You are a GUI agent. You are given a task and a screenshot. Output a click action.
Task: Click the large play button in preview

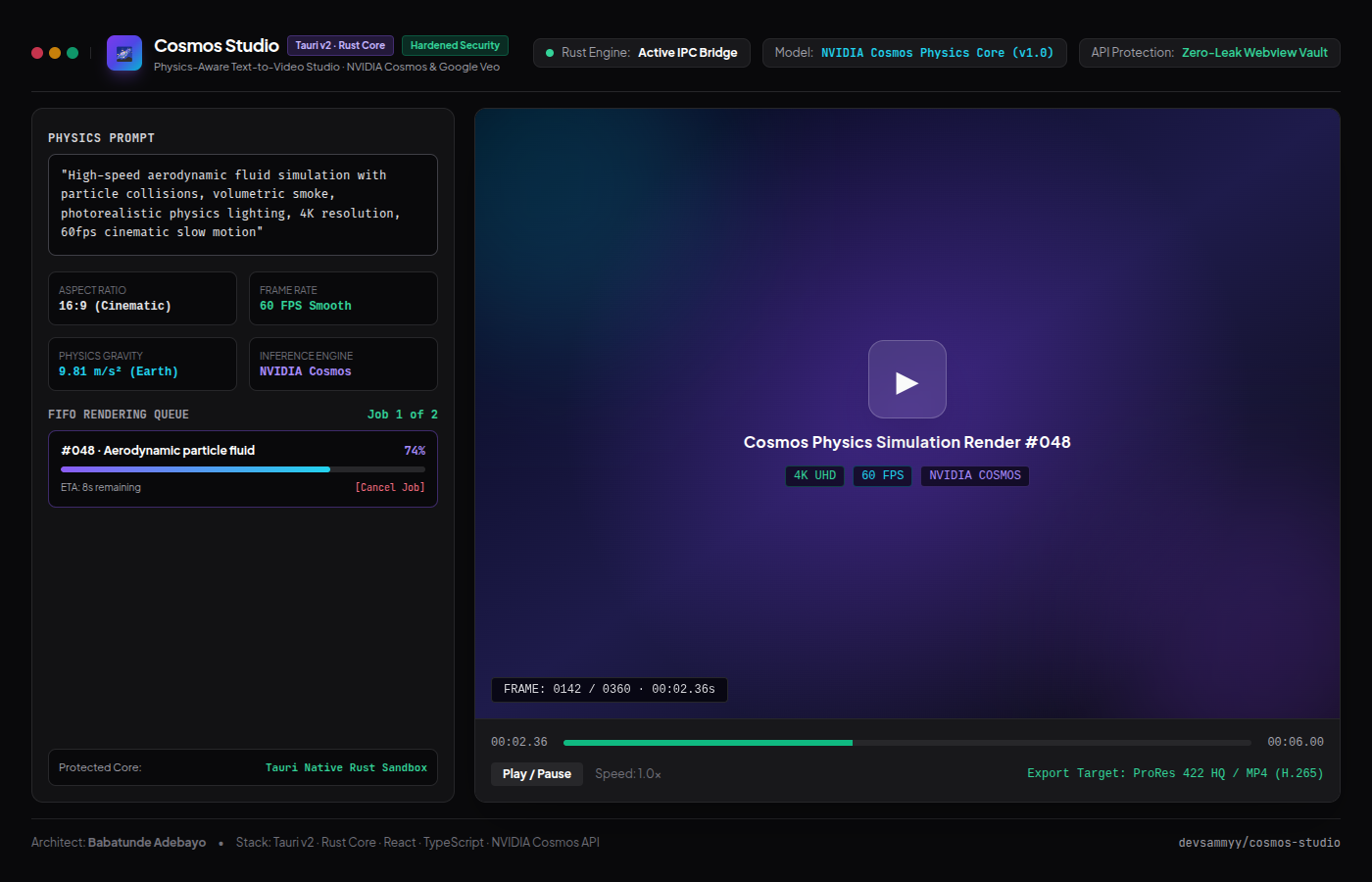coord(907,379)
